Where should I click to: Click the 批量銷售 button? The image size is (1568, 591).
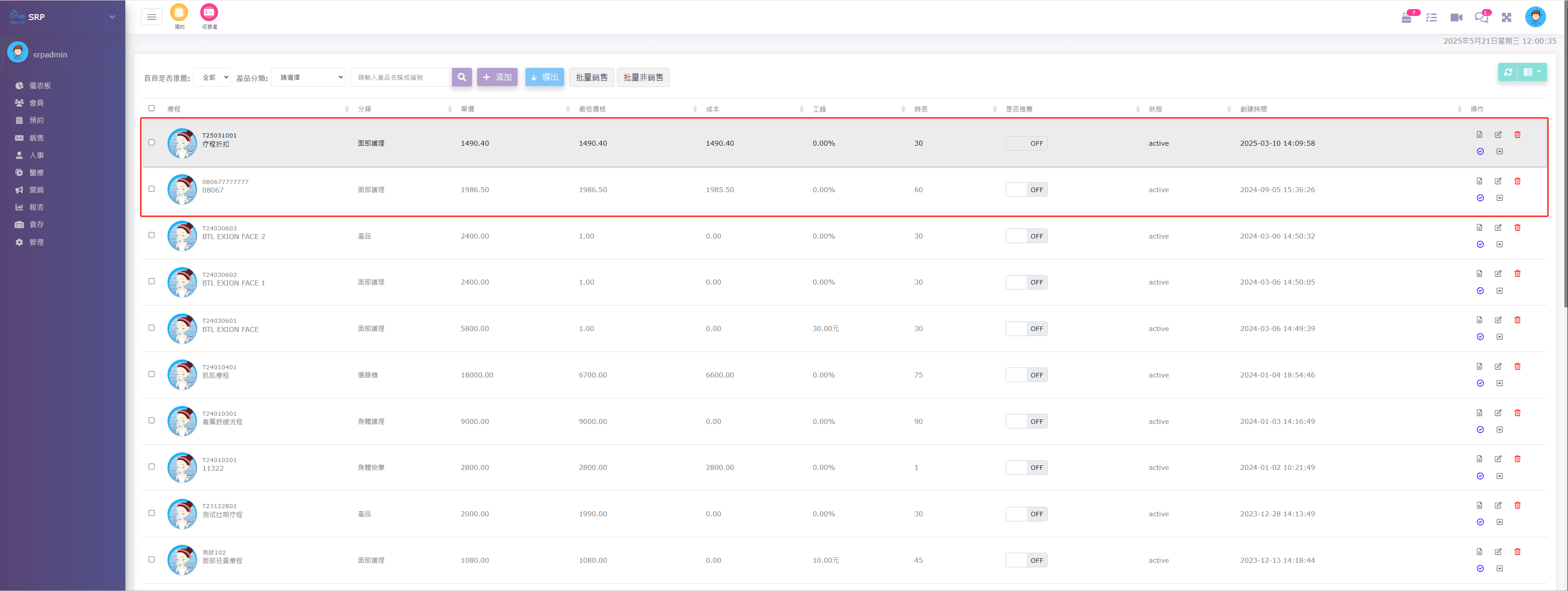pos(591,77)
